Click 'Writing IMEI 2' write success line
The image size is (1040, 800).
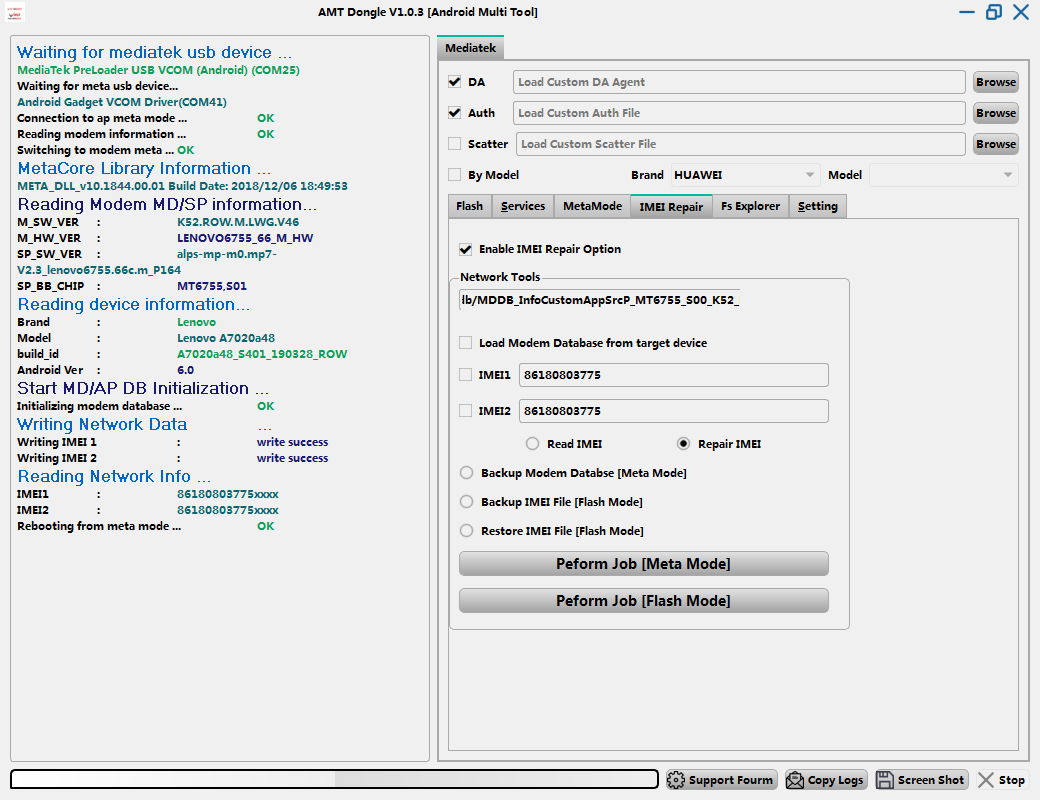(x=172, y=458)
